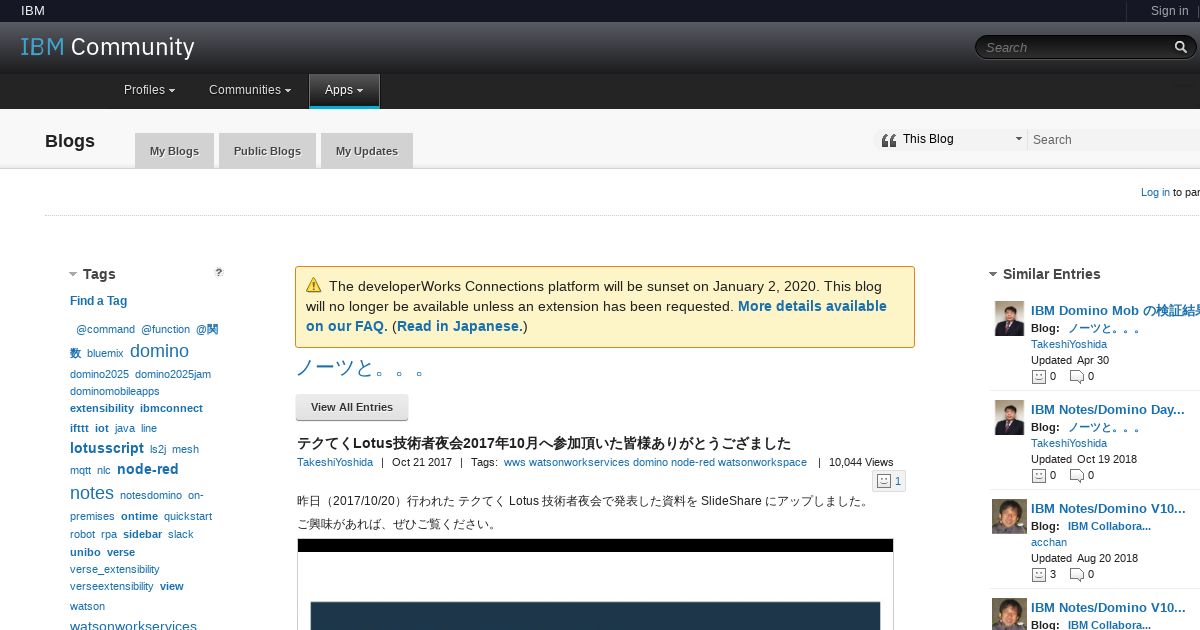The width and height of the screenshot is (1200, 630).
Task: Click the like smiley icon on the post
Action: [x=883, y=481]
